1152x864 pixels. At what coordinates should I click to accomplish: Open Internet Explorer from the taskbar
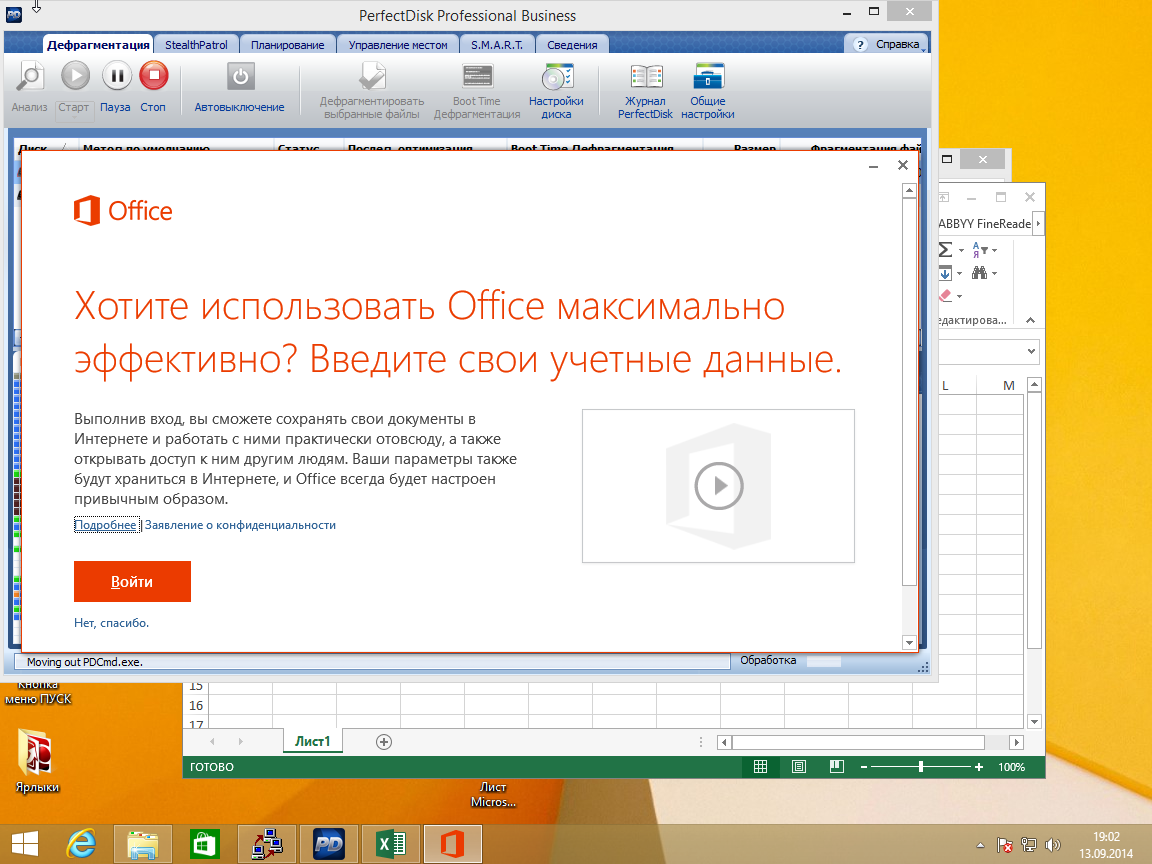coord(81,844)
